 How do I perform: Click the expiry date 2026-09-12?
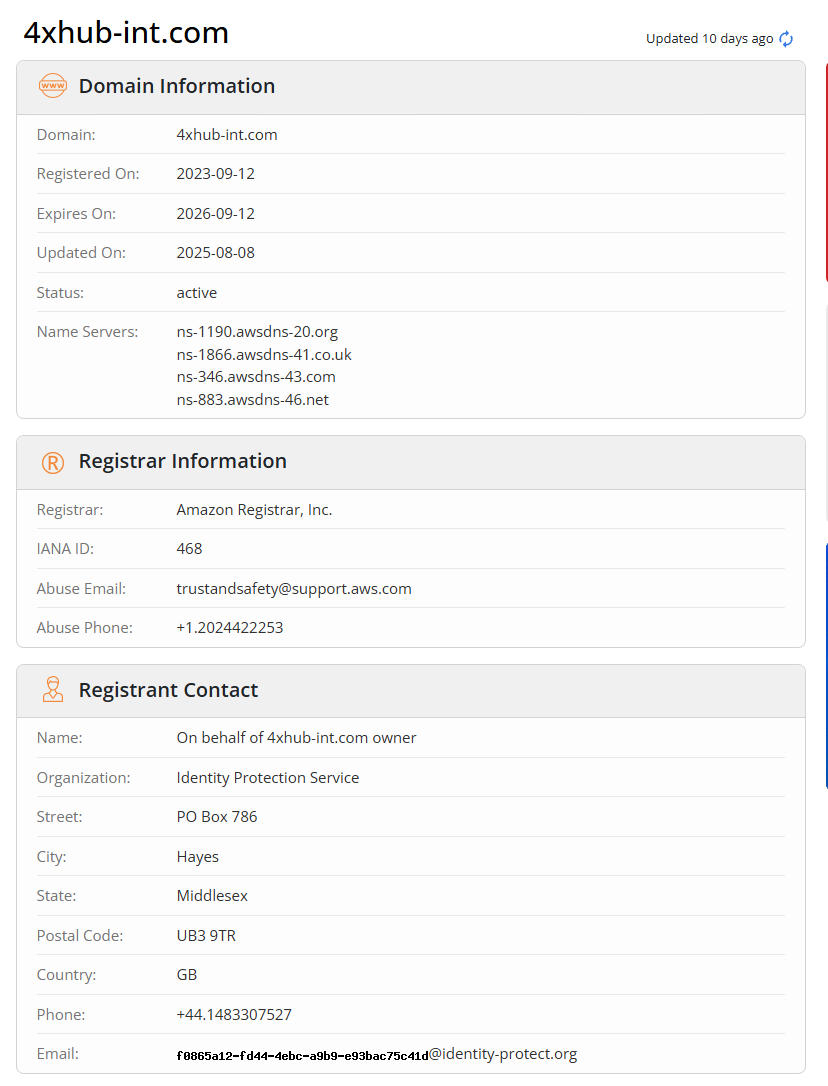pos(216,214)
